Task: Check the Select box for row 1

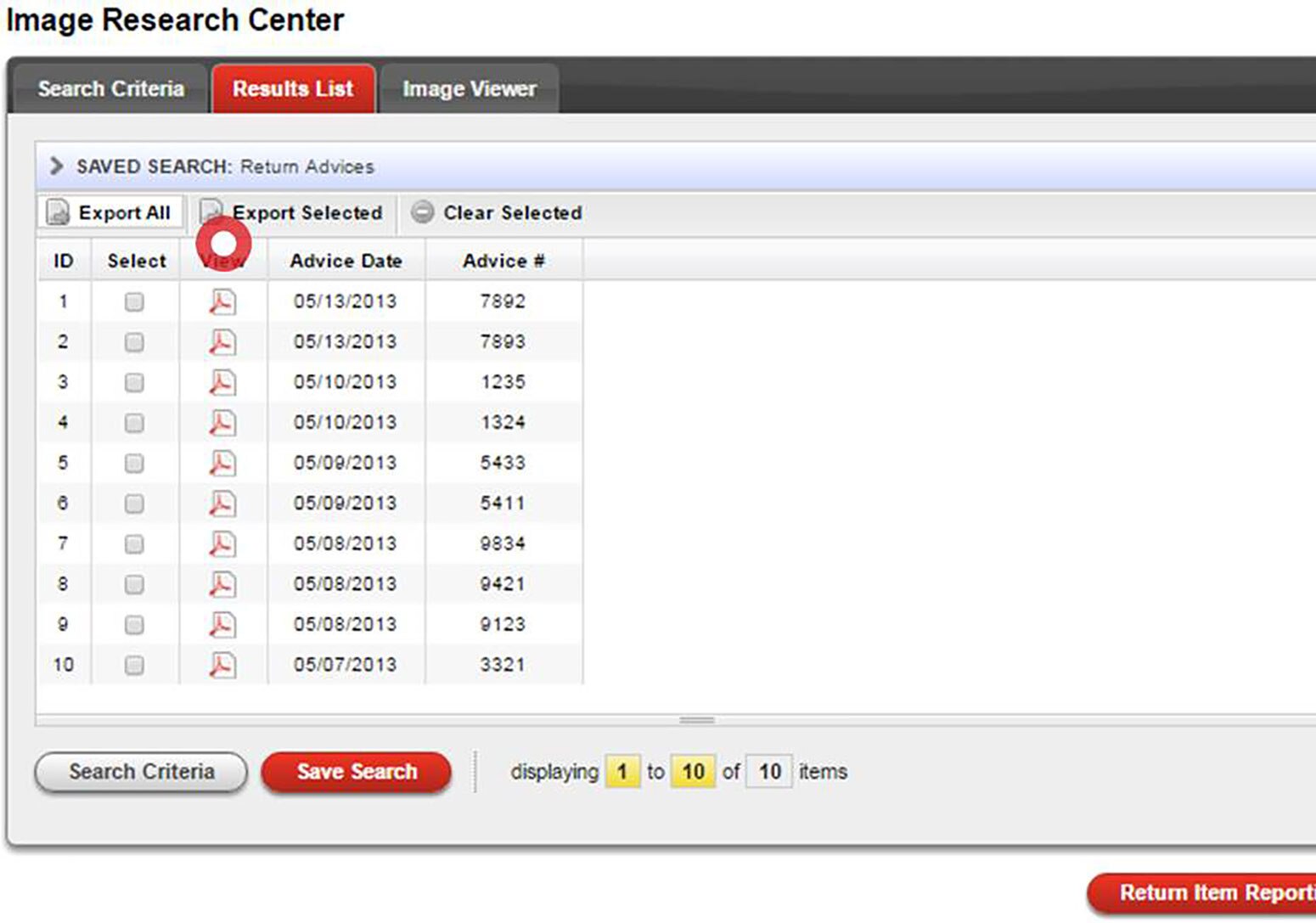Action: click(x=134, y=302)
